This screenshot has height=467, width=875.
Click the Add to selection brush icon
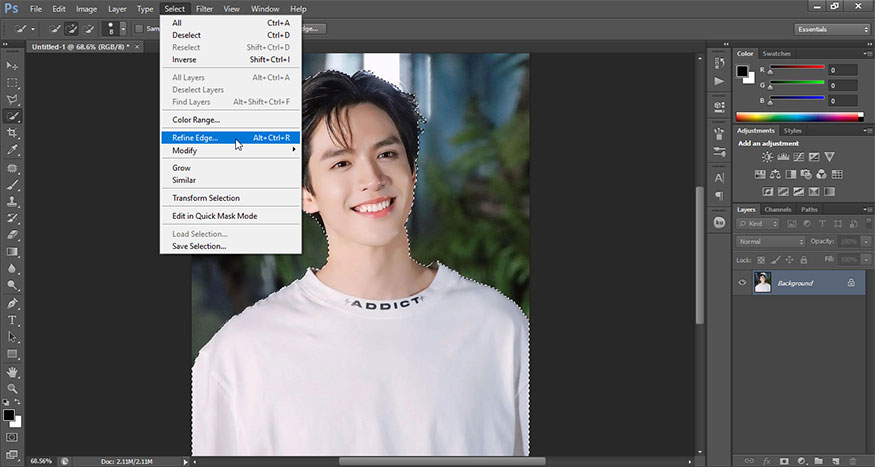(73, 29)
